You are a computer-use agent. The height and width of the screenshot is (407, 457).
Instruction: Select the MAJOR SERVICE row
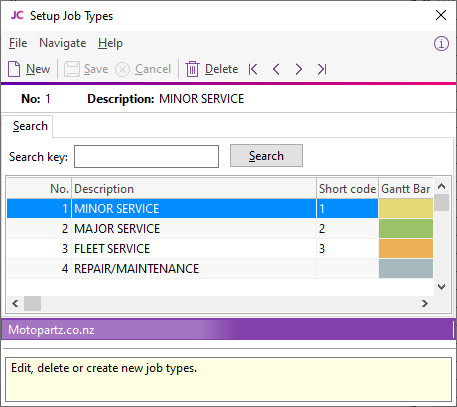(220, 229)
